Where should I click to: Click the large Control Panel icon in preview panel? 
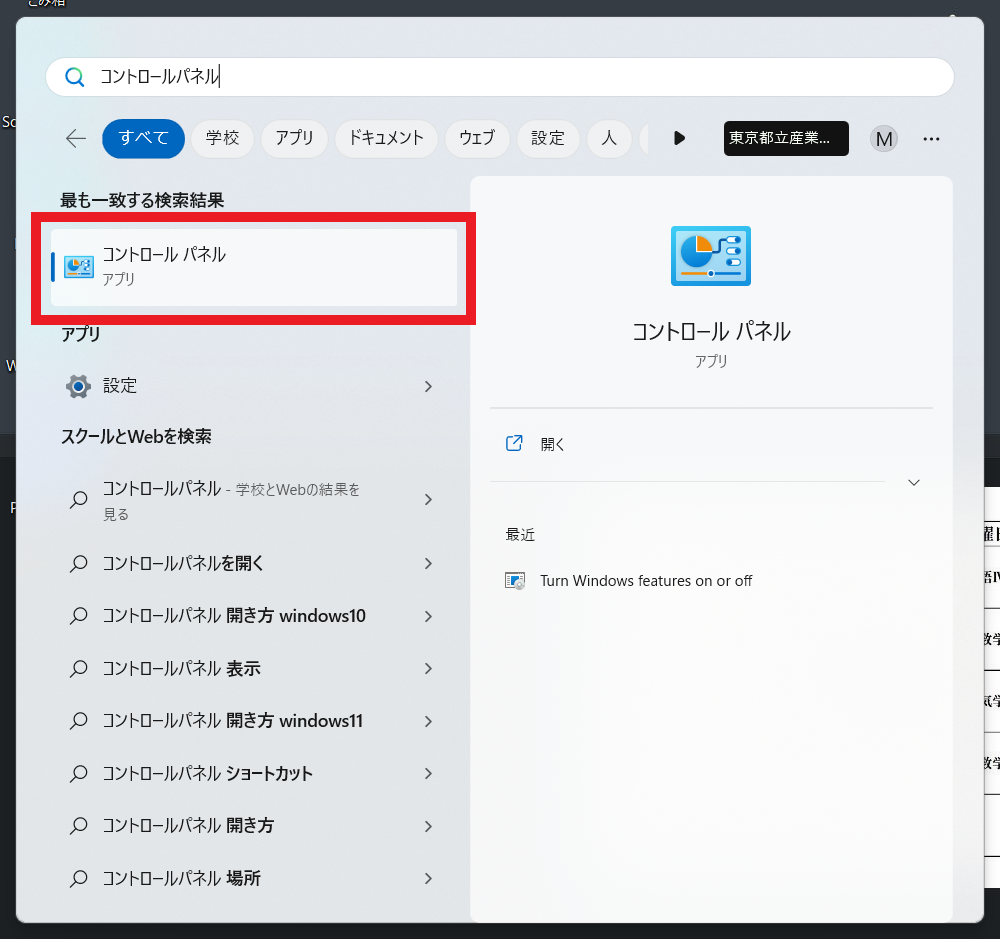[x=710, y=256]
